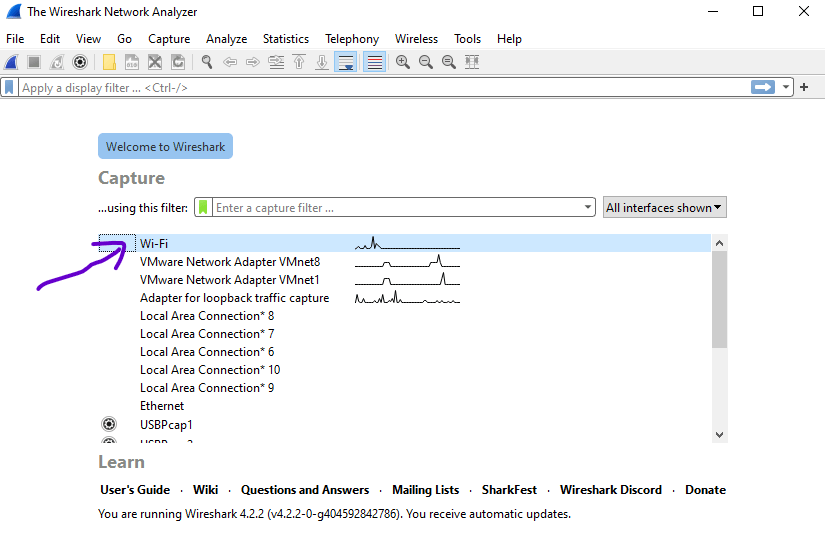Select Local Area Connection* 9

404,388
